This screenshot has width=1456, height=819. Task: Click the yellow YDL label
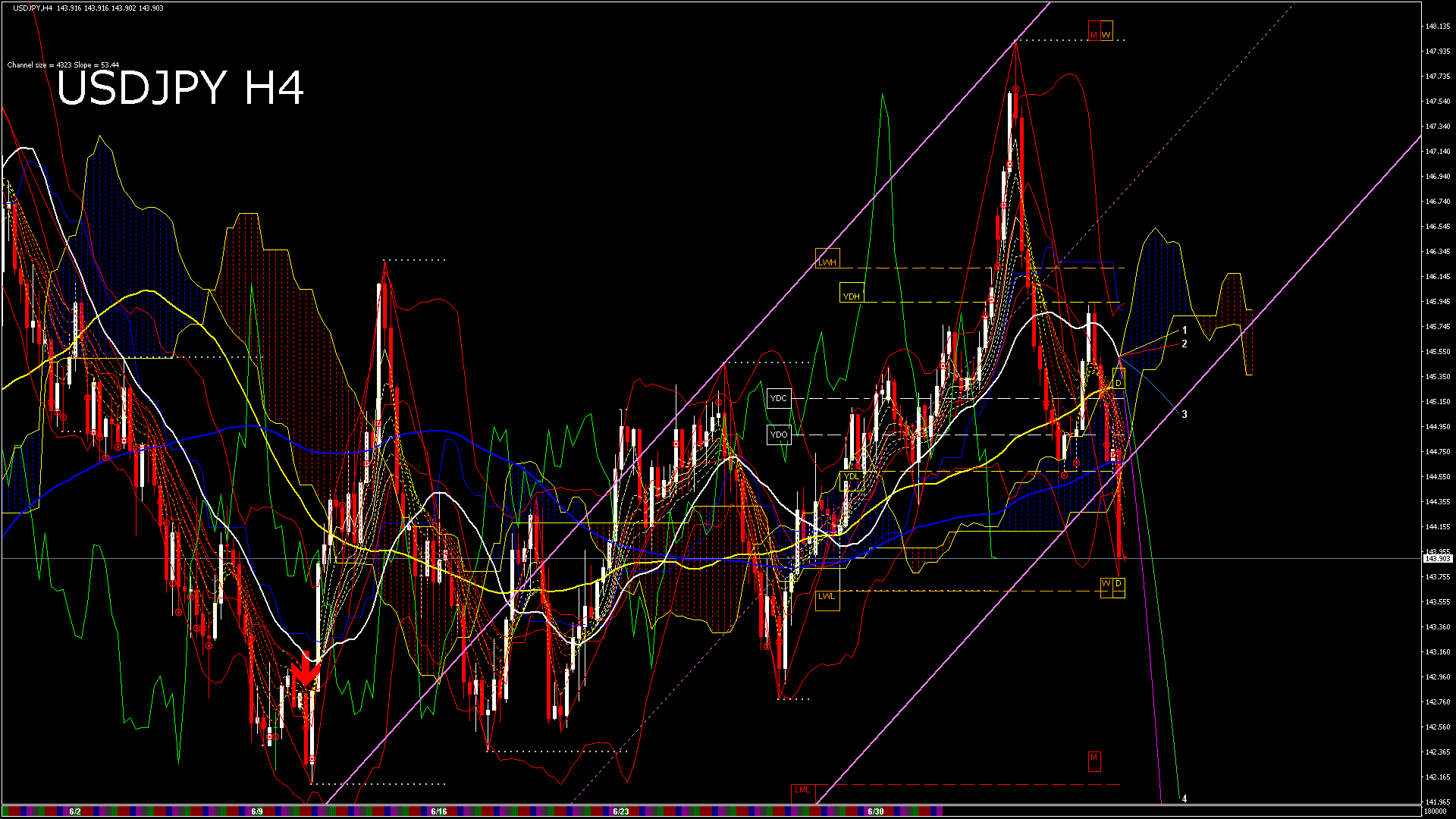(852, 481)
